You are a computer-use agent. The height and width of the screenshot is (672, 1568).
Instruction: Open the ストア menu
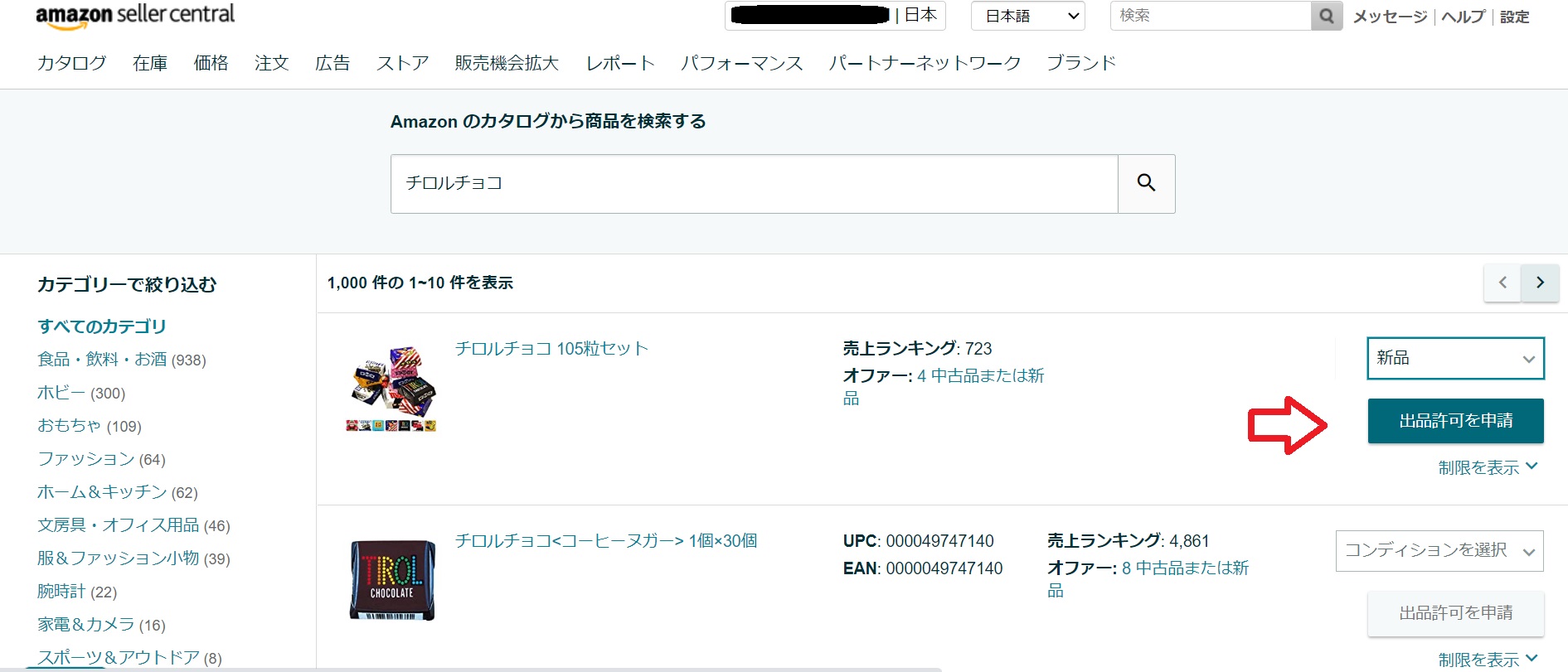pyautogui.click(x=402, y=63)
